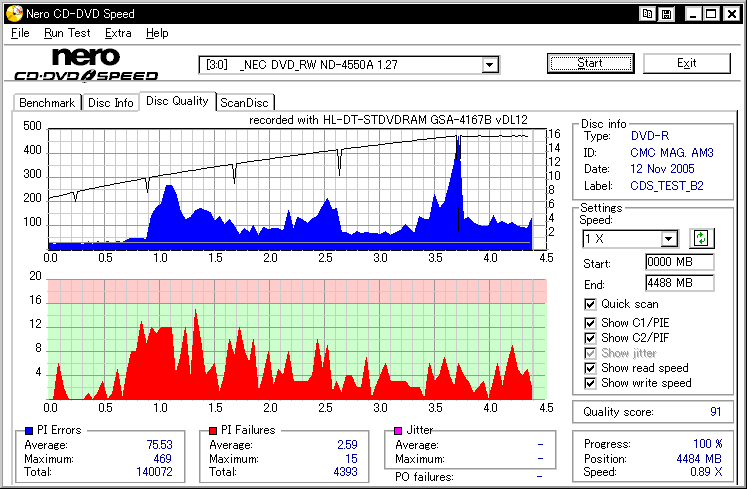The image size is (747, 489).
Task: Click the magenta Jitter legend square
Action: (x=398, y=430)
